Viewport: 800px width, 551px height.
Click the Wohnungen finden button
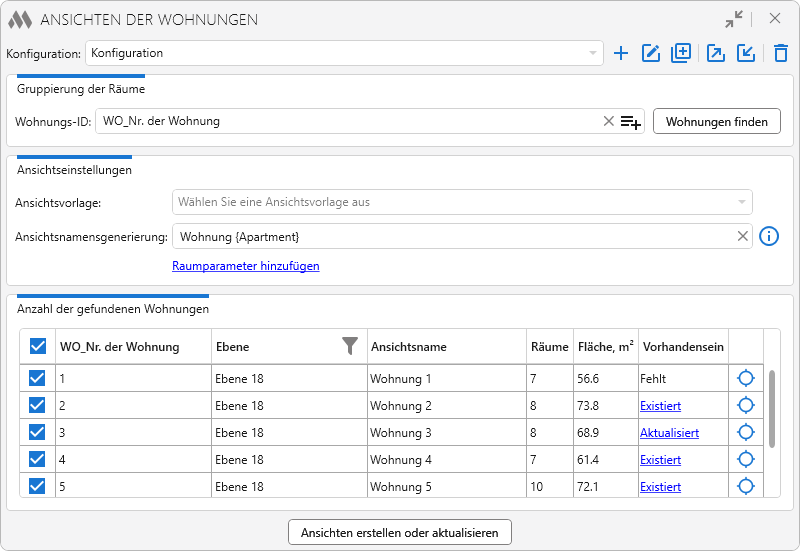click(x=716, y=121)
